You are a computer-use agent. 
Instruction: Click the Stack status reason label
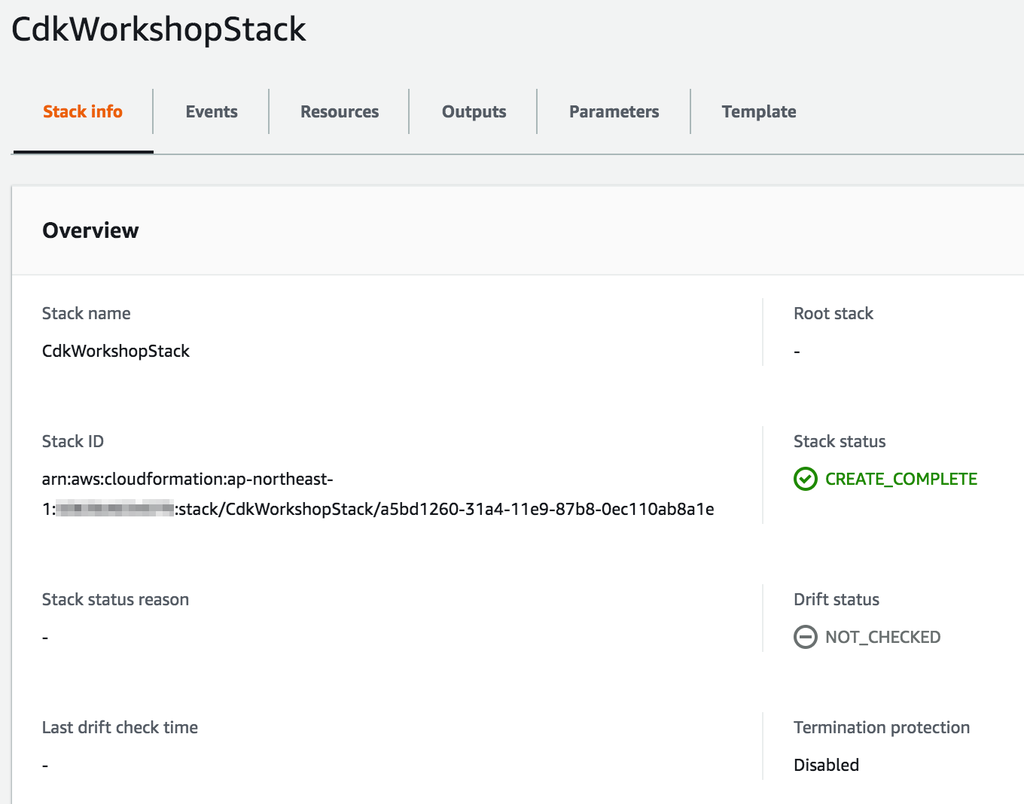(x=116, y=600)
